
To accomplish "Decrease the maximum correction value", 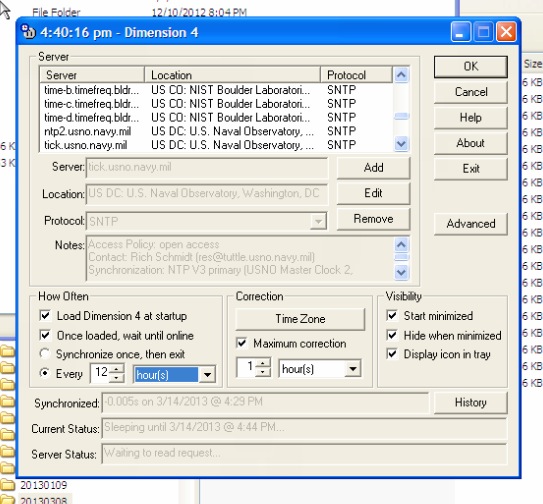I will click(x=263, y=372).
